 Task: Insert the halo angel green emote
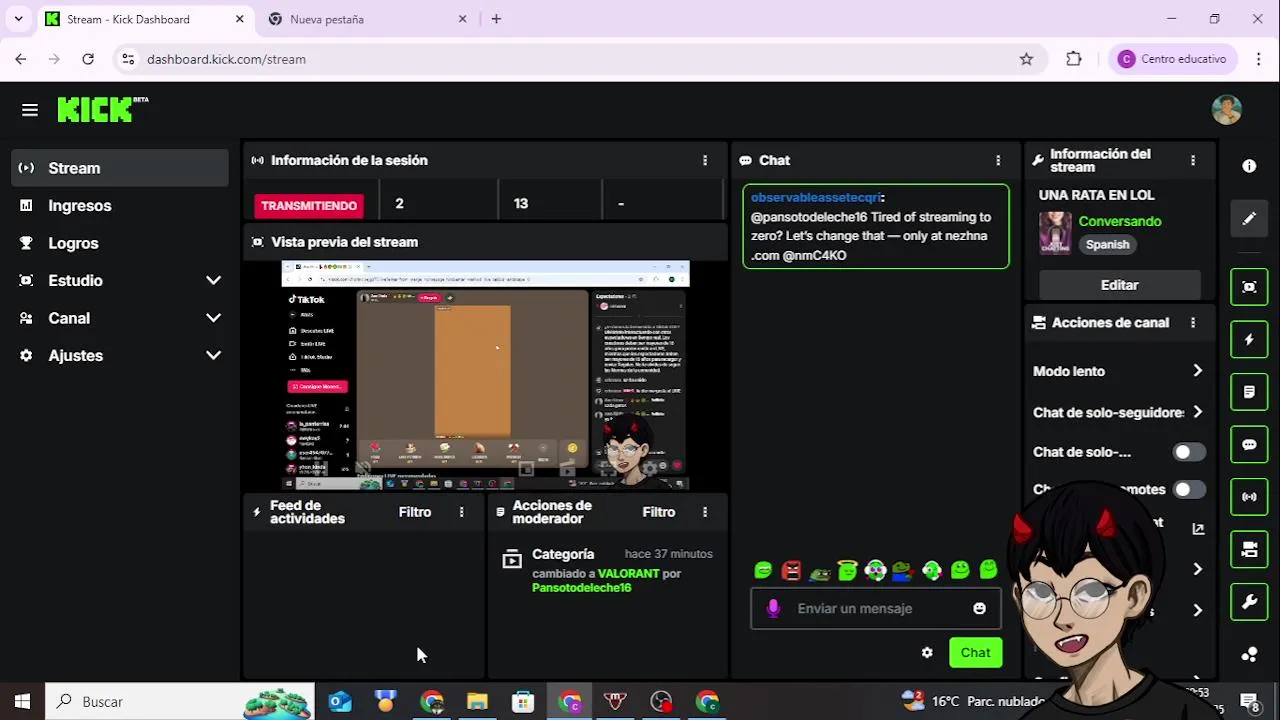(847, 570)
